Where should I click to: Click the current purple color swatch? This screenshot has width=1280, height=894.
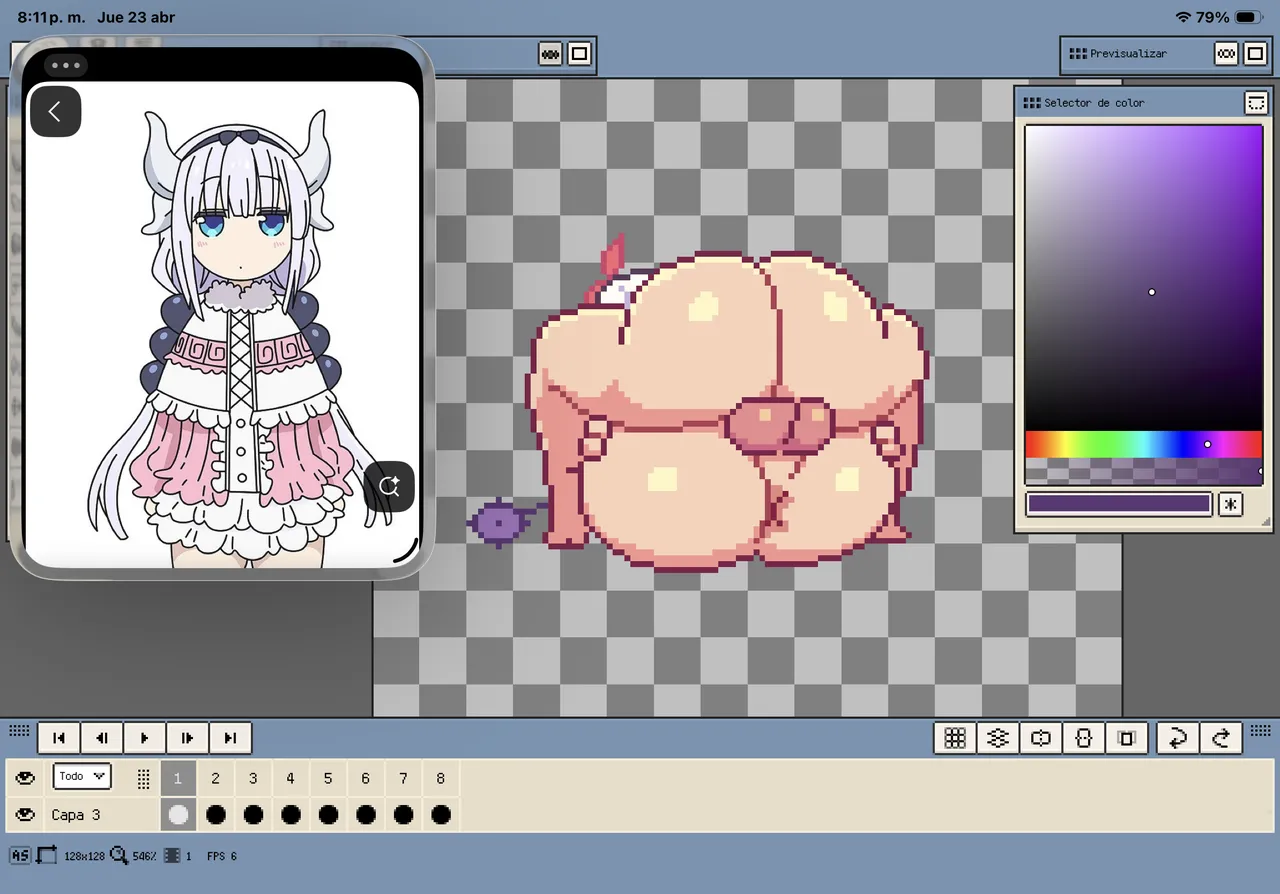pyautogui.click(x=1119, y=504)
